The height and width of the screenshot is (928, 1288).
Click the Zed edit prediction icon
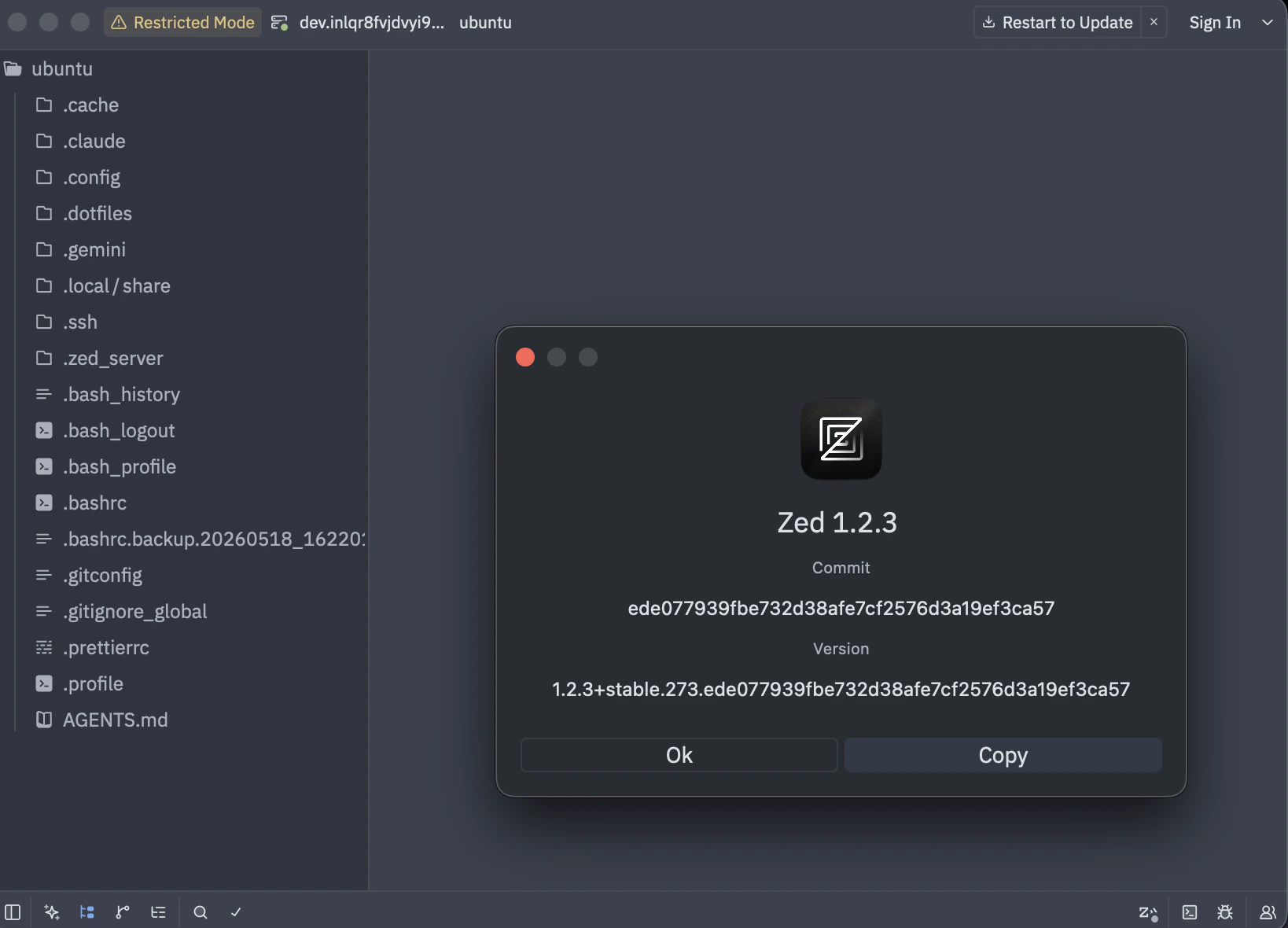click(1148, 912)
